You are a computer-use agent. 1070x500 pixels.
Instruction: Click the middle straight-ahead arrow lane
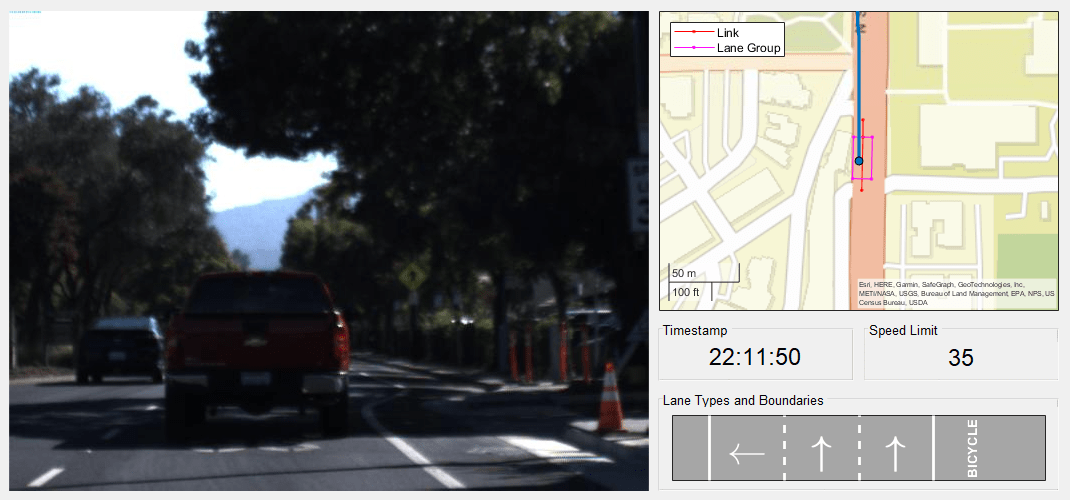822,454
